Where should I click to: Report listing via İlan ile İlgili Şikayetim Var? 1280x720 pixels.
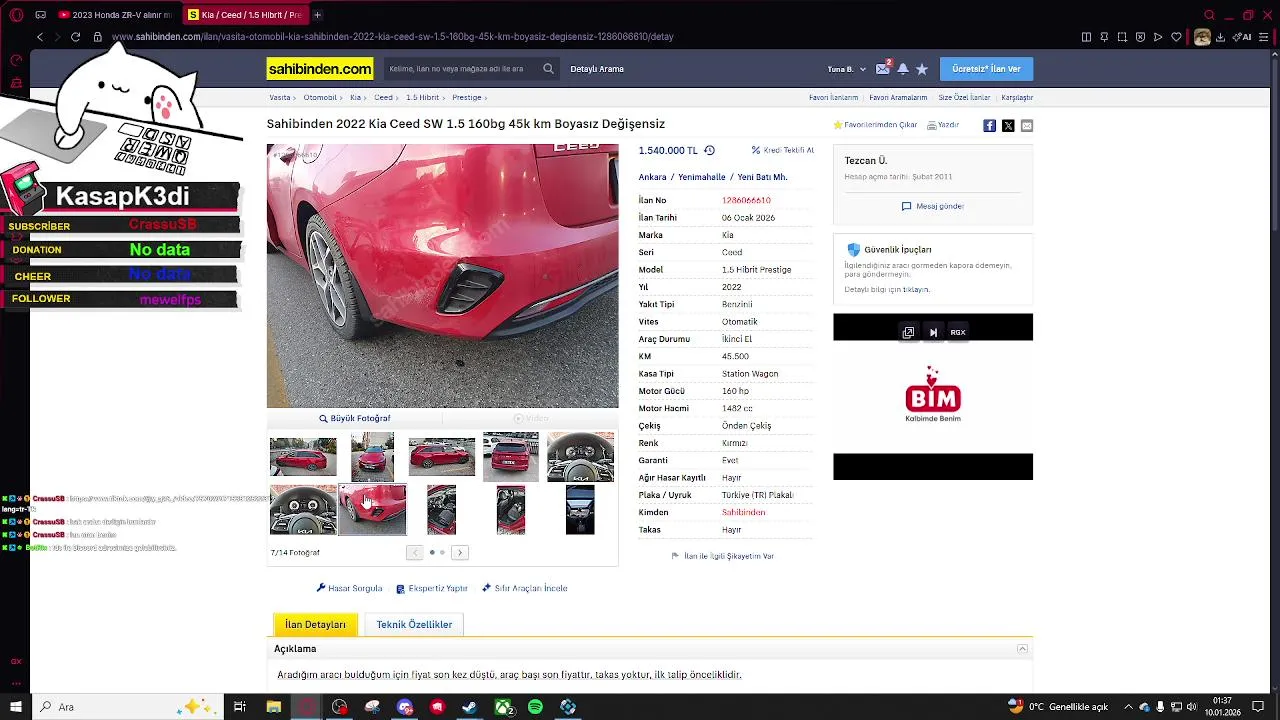[722, 556]
